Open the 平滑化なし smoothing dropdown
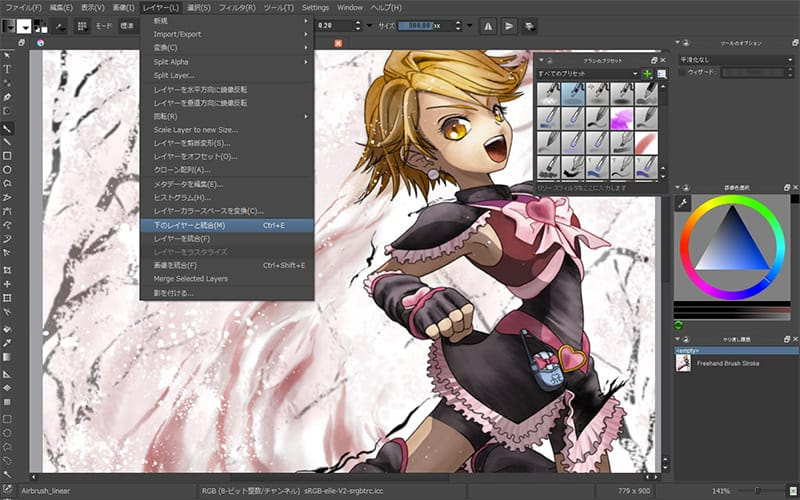 click(x=736, y=60)
